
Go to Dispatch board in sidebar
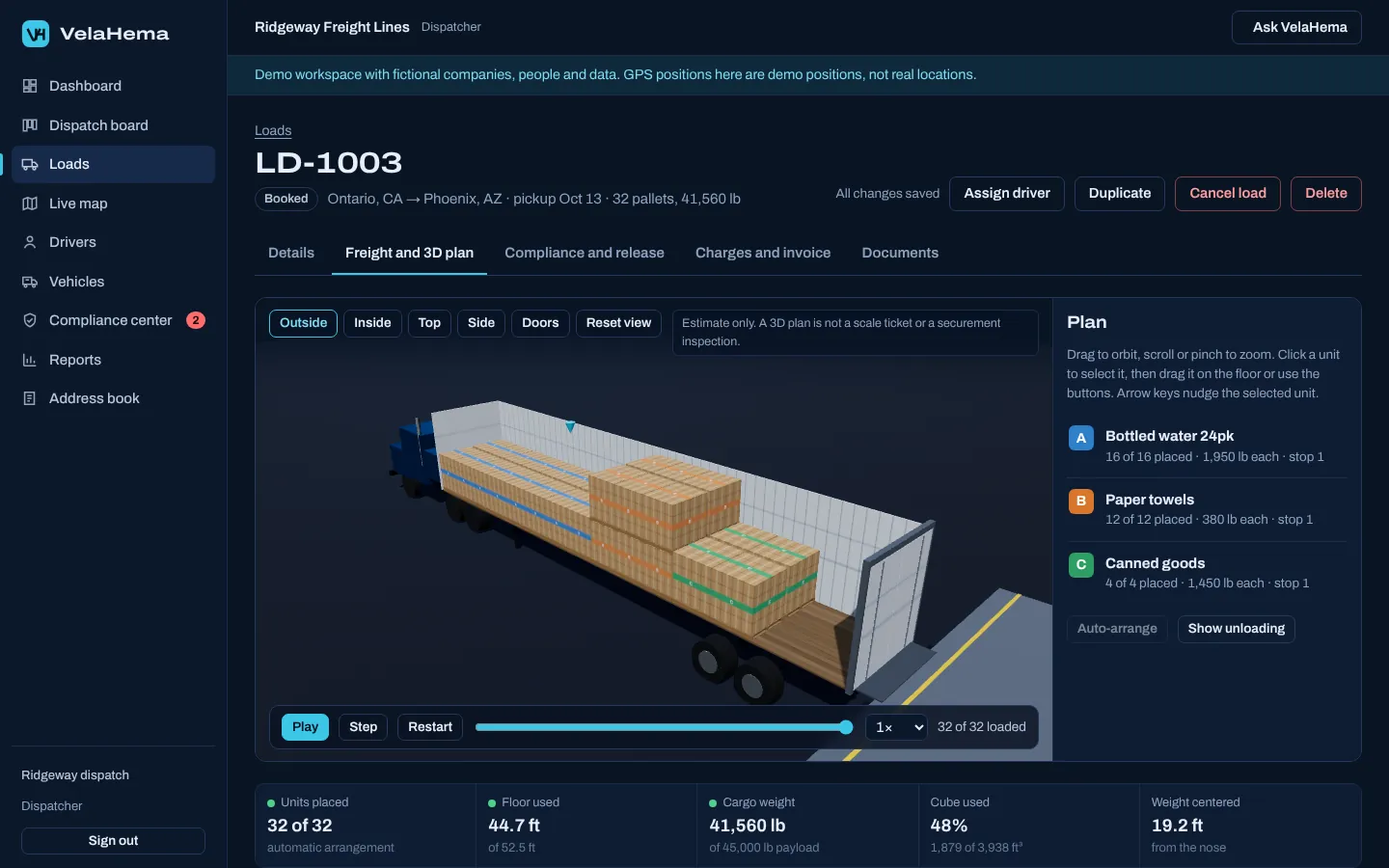pos(113,125)
